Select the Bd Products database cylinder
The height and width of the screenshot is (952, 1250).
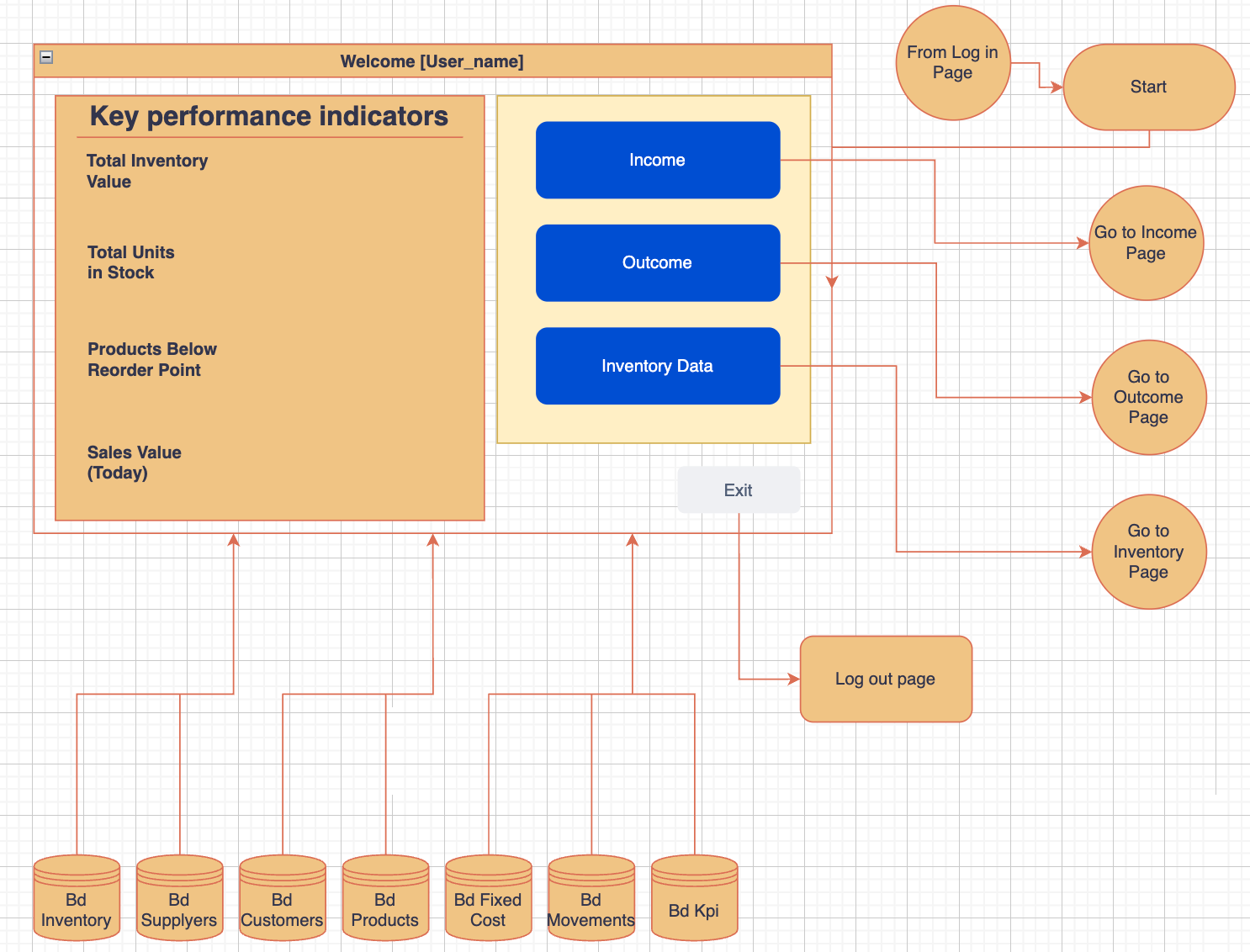click(385, 898)
